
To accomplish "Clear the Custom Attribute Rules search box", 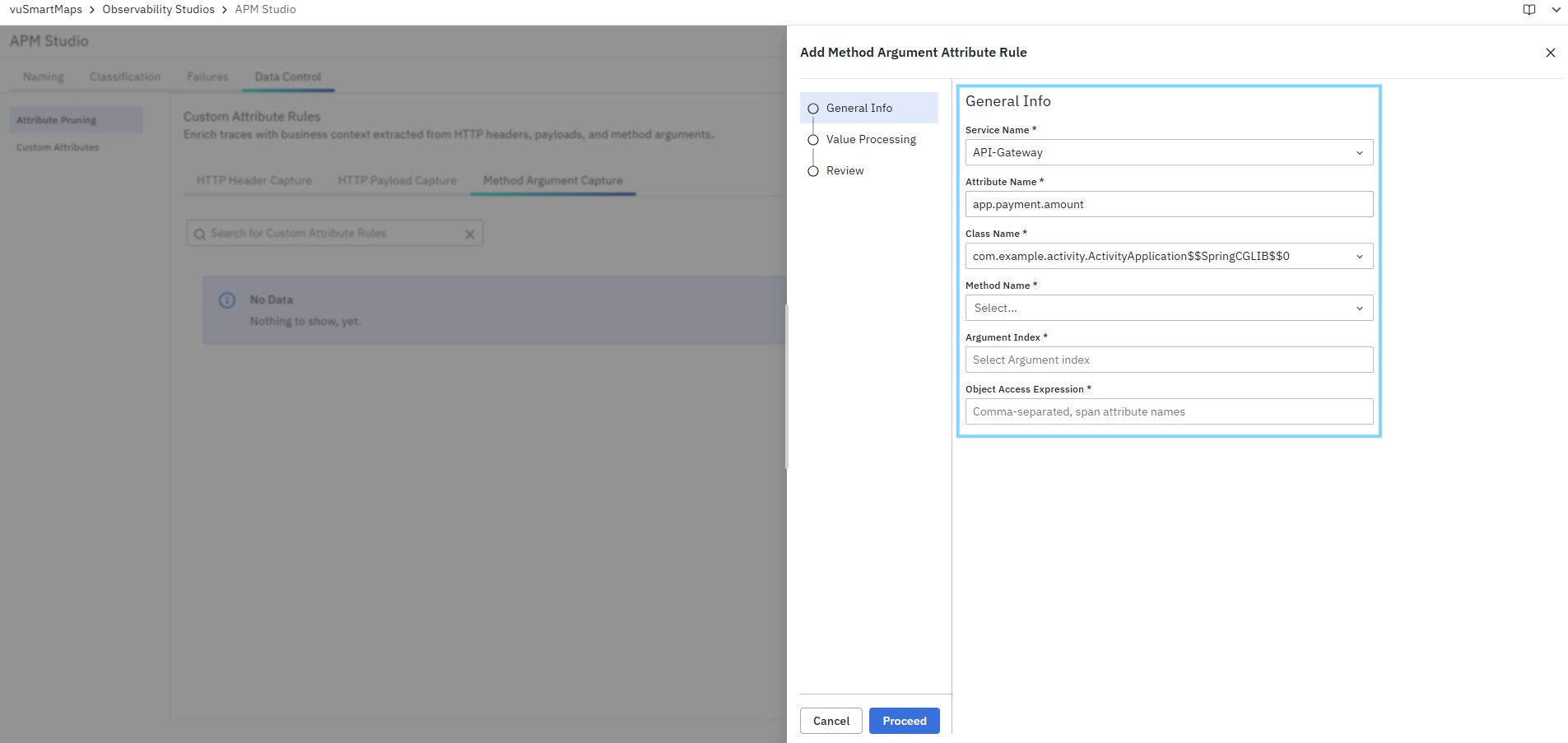I will coord(469,234).
